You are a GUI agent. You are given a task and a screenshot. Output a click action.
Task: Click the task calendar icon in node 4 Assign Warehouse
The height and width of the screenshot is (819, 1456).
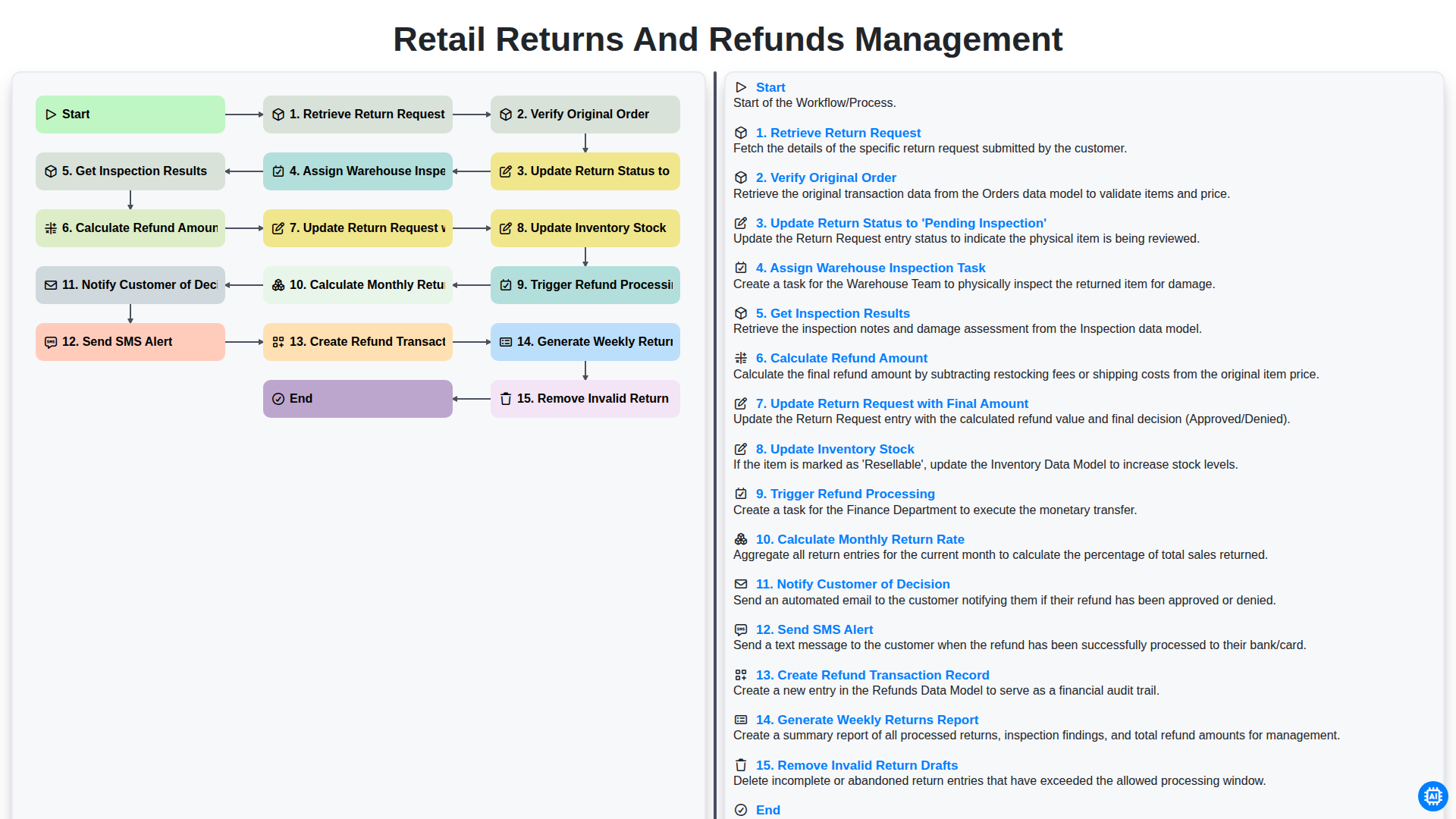tap(278, 171)
